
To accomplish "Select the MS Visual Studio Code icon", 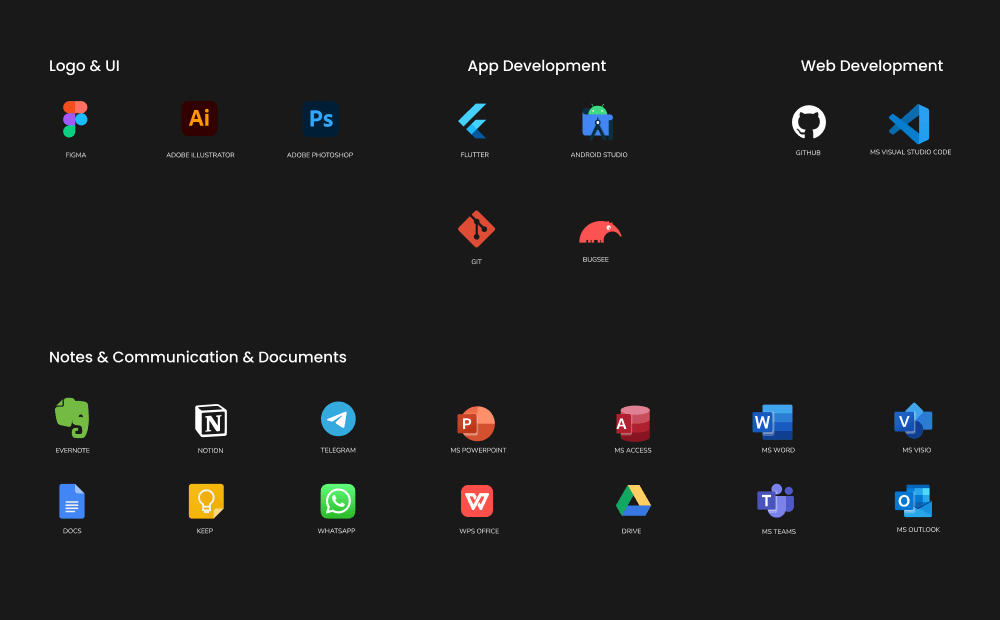I will [909, 124].
